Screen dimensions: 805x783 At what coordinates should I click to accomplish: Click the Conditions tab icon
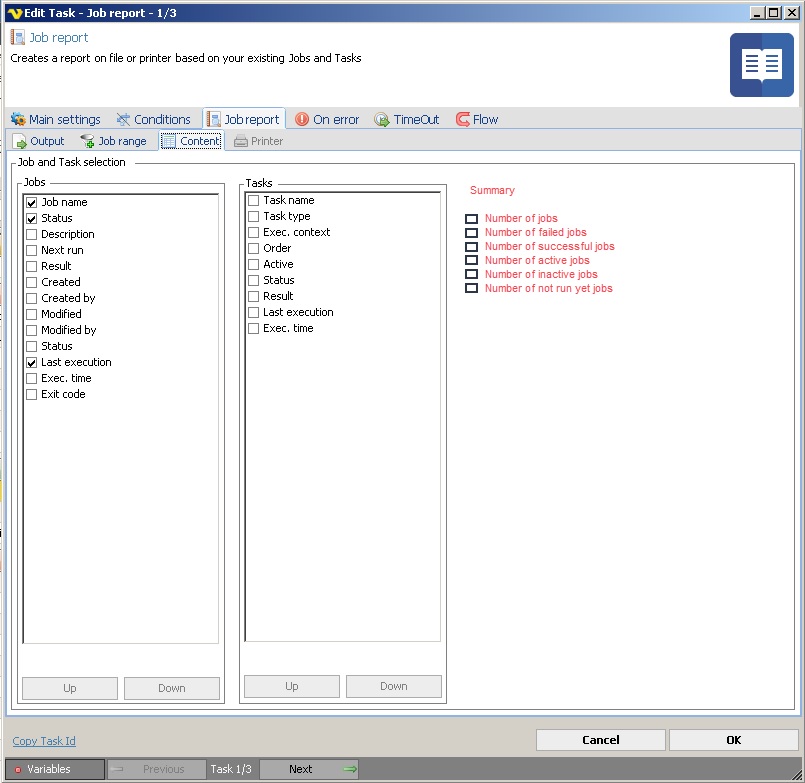[123, 119]
